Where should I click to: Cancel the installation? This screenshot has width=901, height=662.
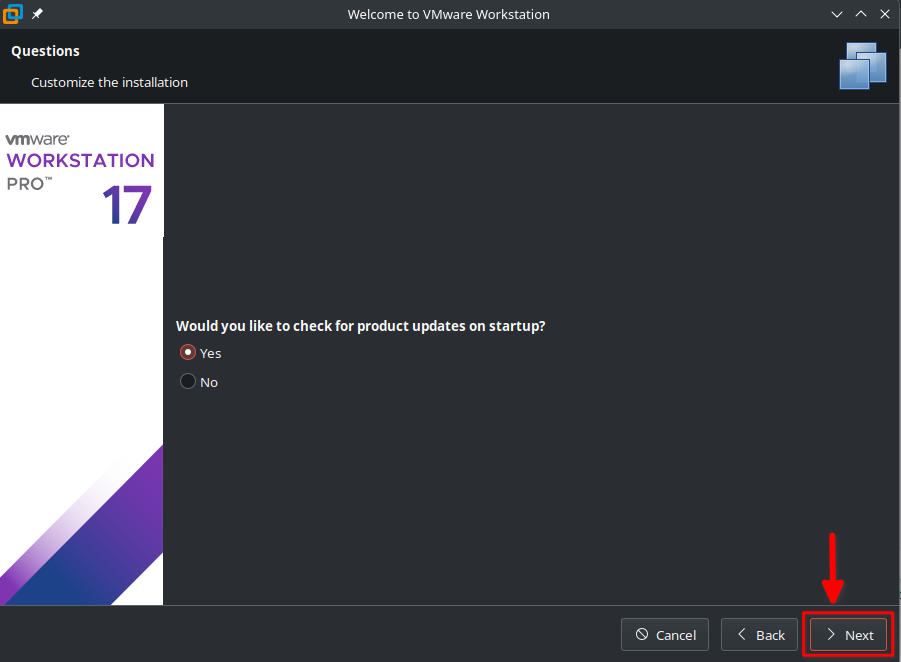tap(665, 635)
